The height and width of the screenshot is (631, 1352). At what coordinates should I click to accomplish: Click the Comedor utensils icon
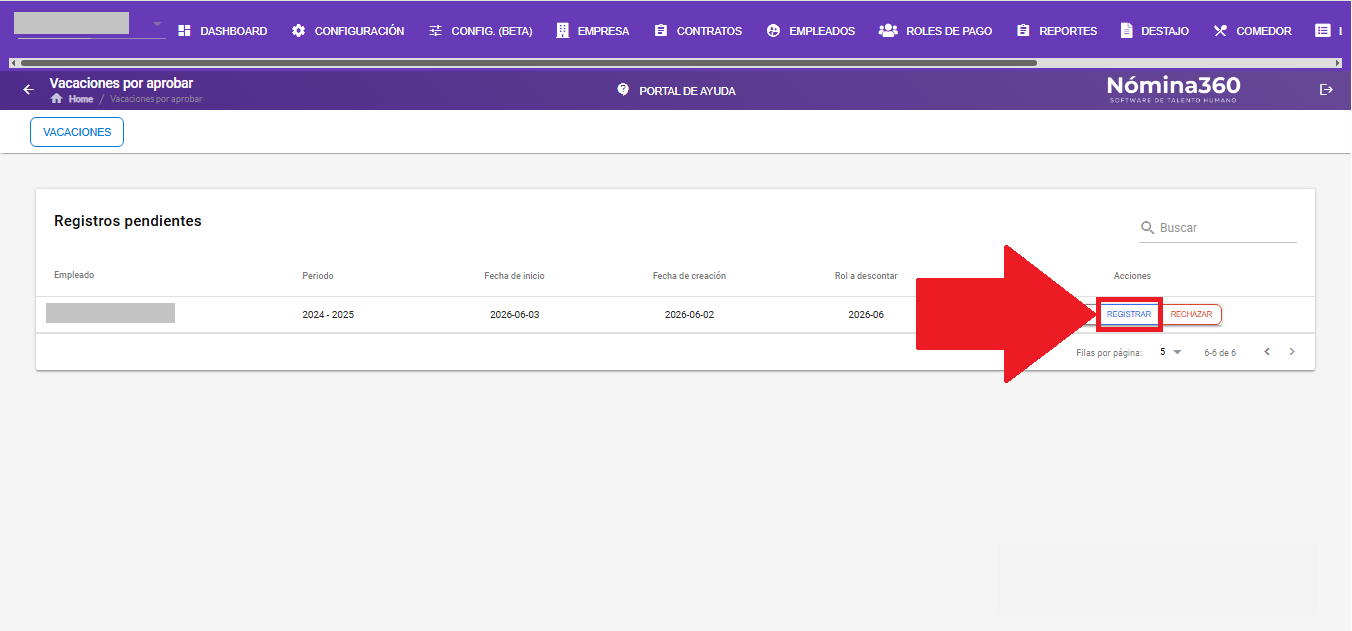(1220, 31)
